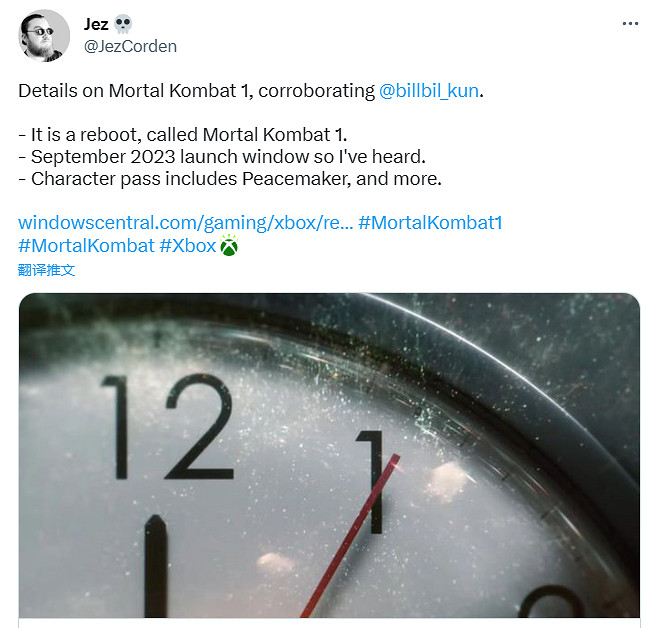Click the number 12 on clock image
Image resolution: width=647 pixels, height=628 pixels.
pos(168,427)
